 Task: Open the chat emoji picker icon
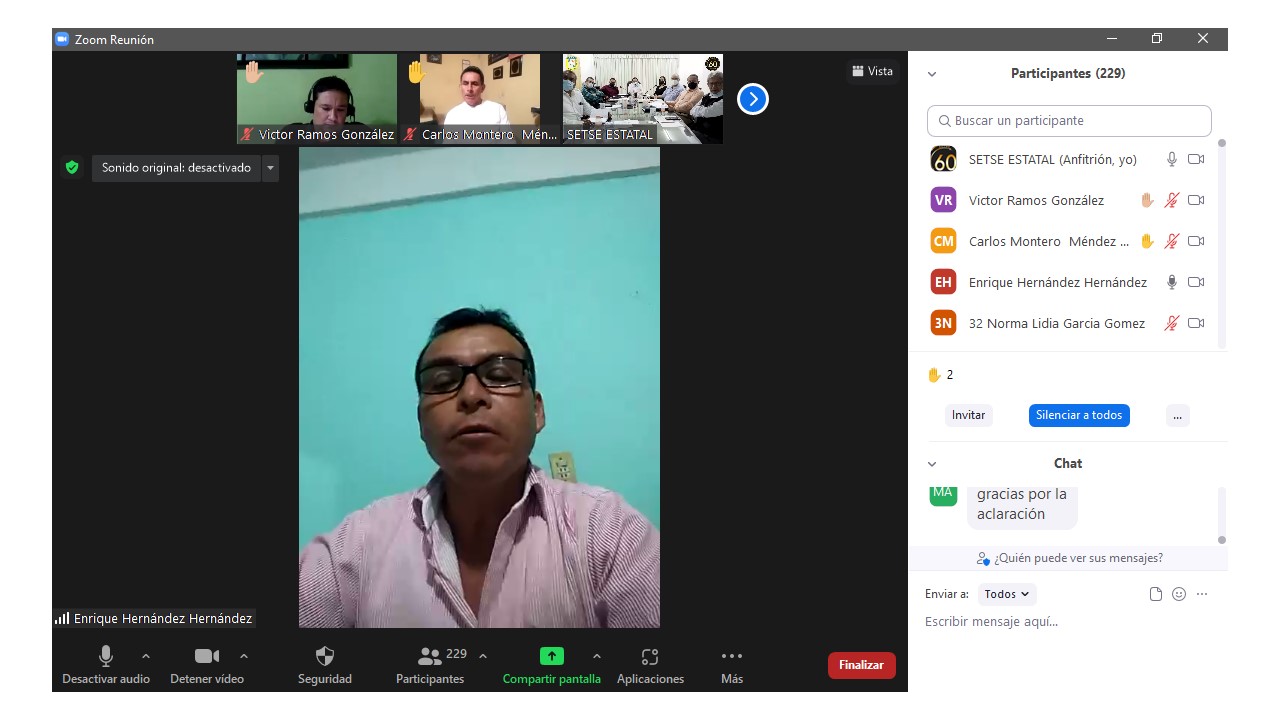point(1179,594)
